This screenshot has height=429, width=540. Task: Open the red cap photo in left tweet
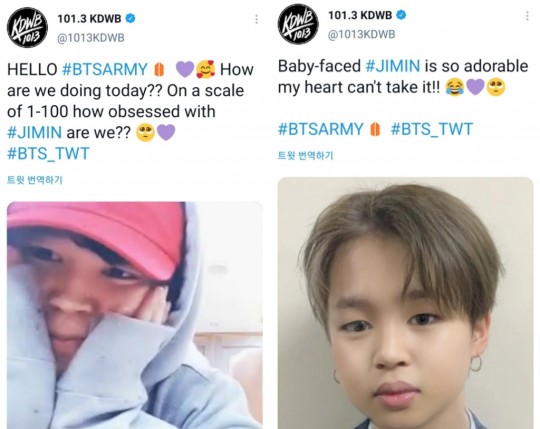click(x=135, y=315)
